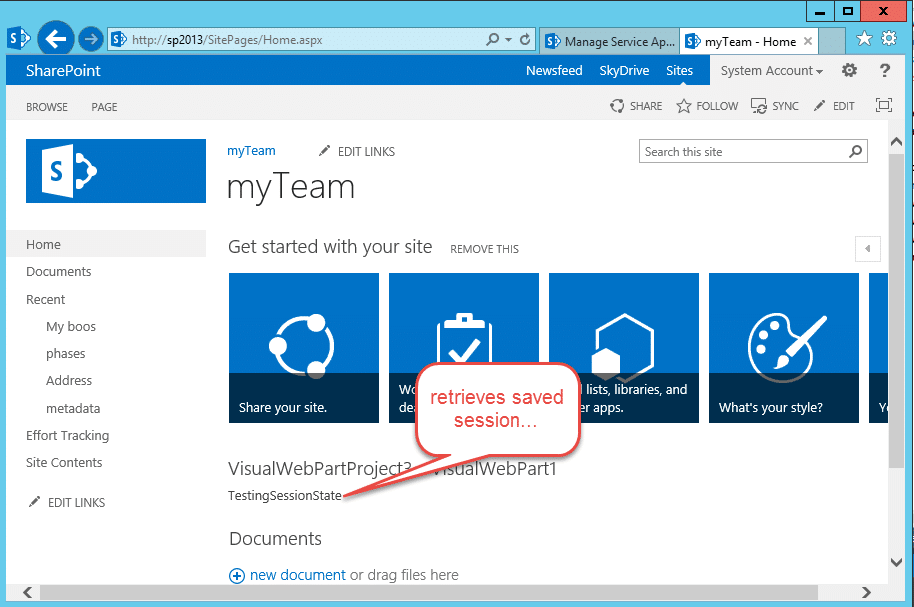Screen dimensions: 914x607
Task: Go back with the browser Back arrow
Action: coord(55,40)
